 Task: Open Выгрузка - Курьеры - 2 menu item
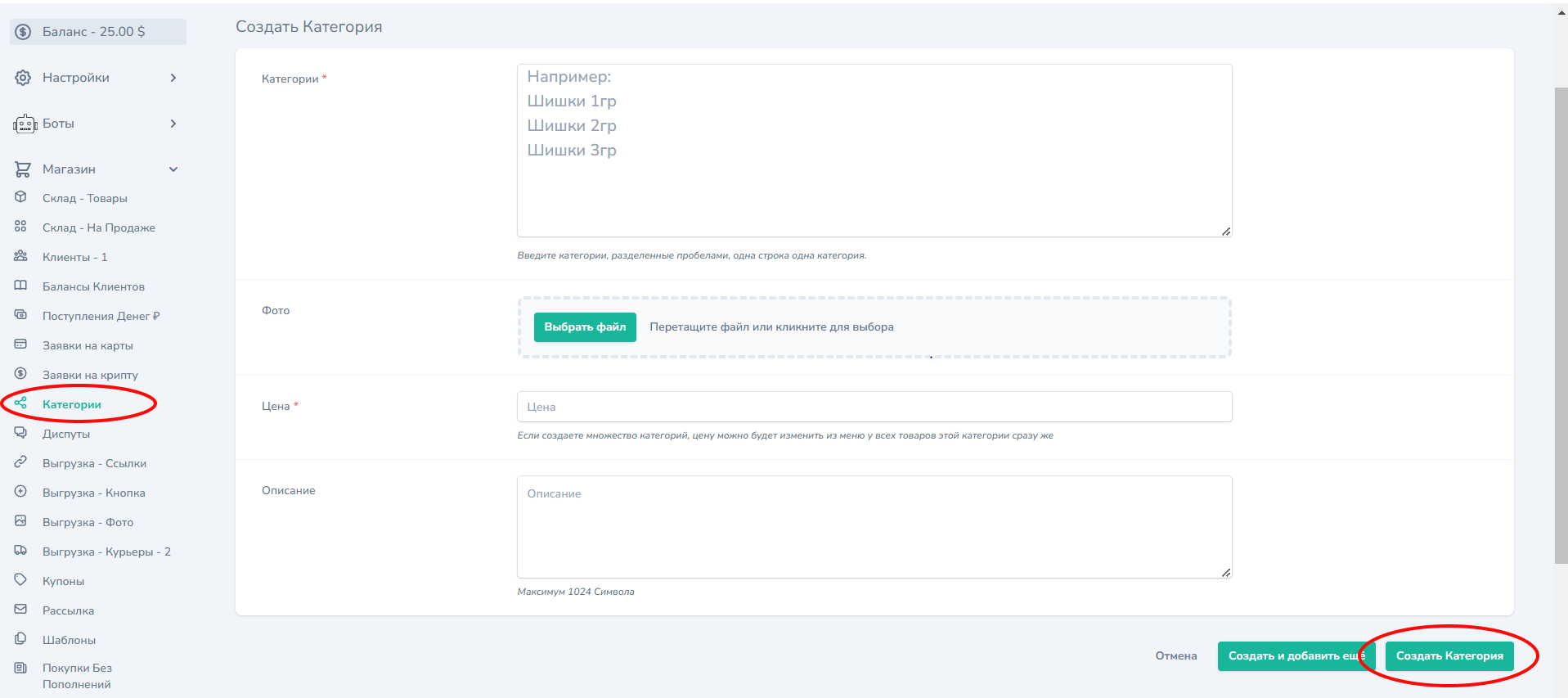(107, 552)
